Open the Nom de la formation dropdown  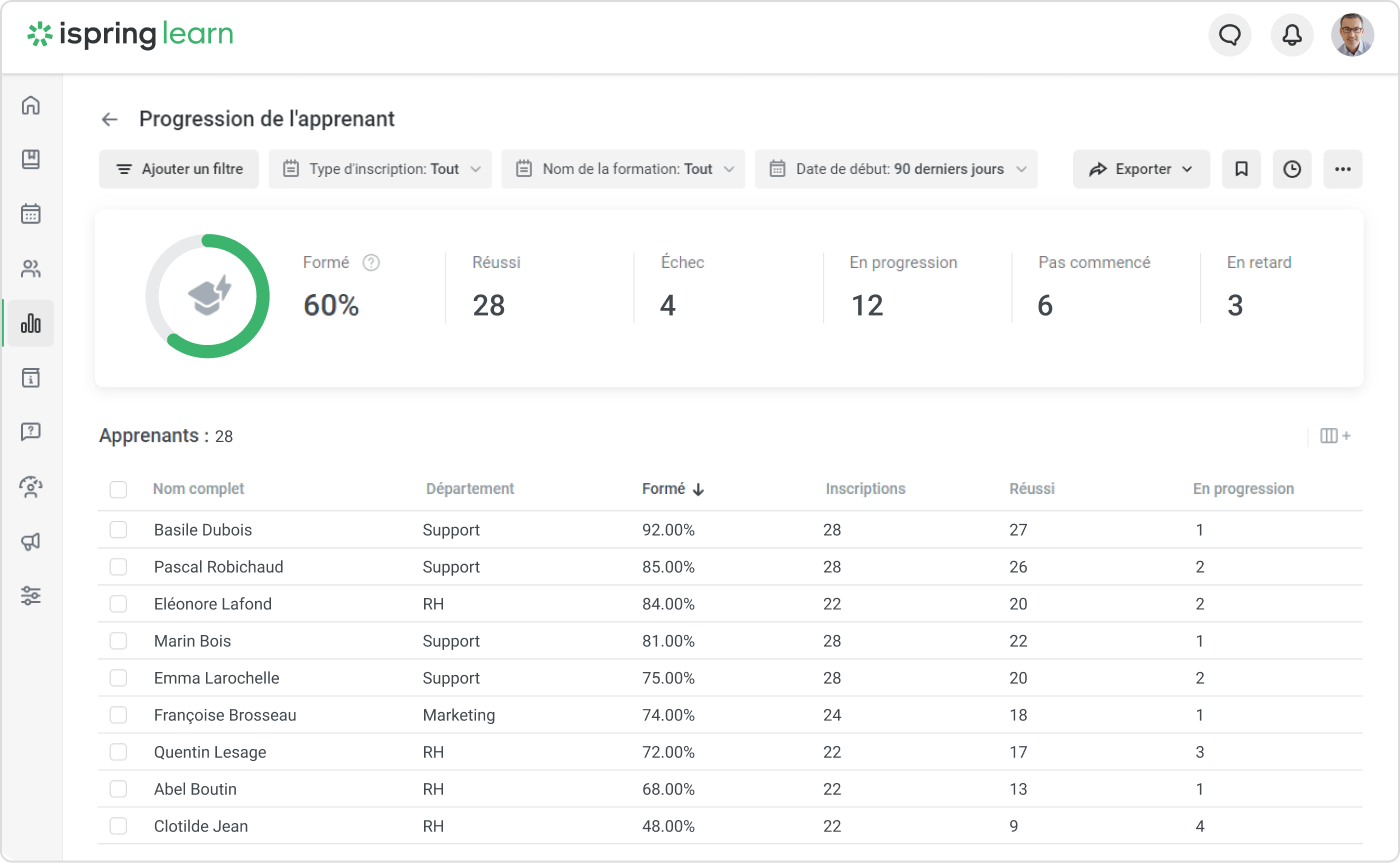tap(624, 169)
